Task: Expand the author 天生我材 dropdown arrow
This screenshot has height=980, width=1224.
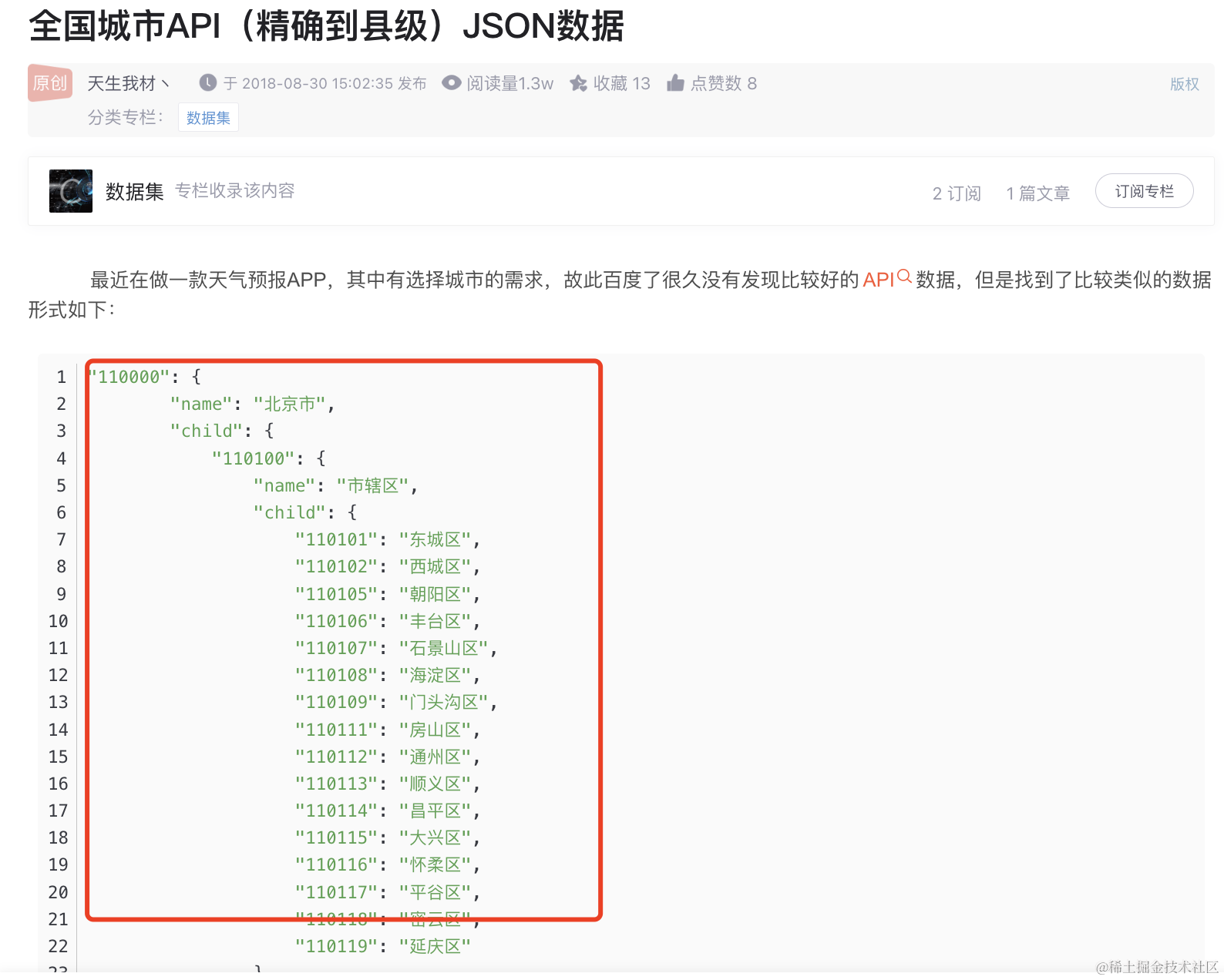Action: click(165, 83)
